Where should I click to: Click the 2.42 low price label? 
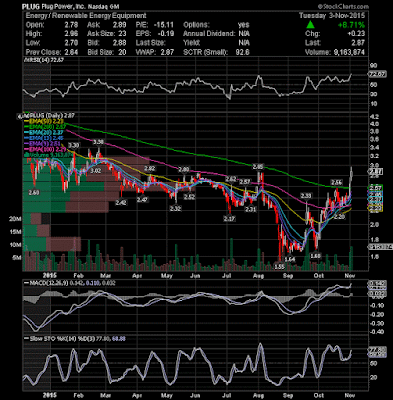[121, 202]
